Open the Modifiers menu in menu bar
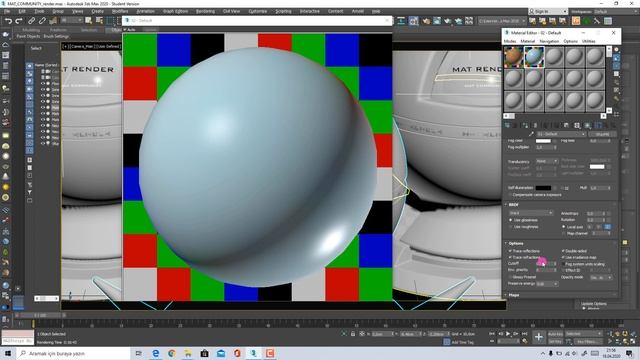This screenshot has width=640, height=360. [120, 11]
